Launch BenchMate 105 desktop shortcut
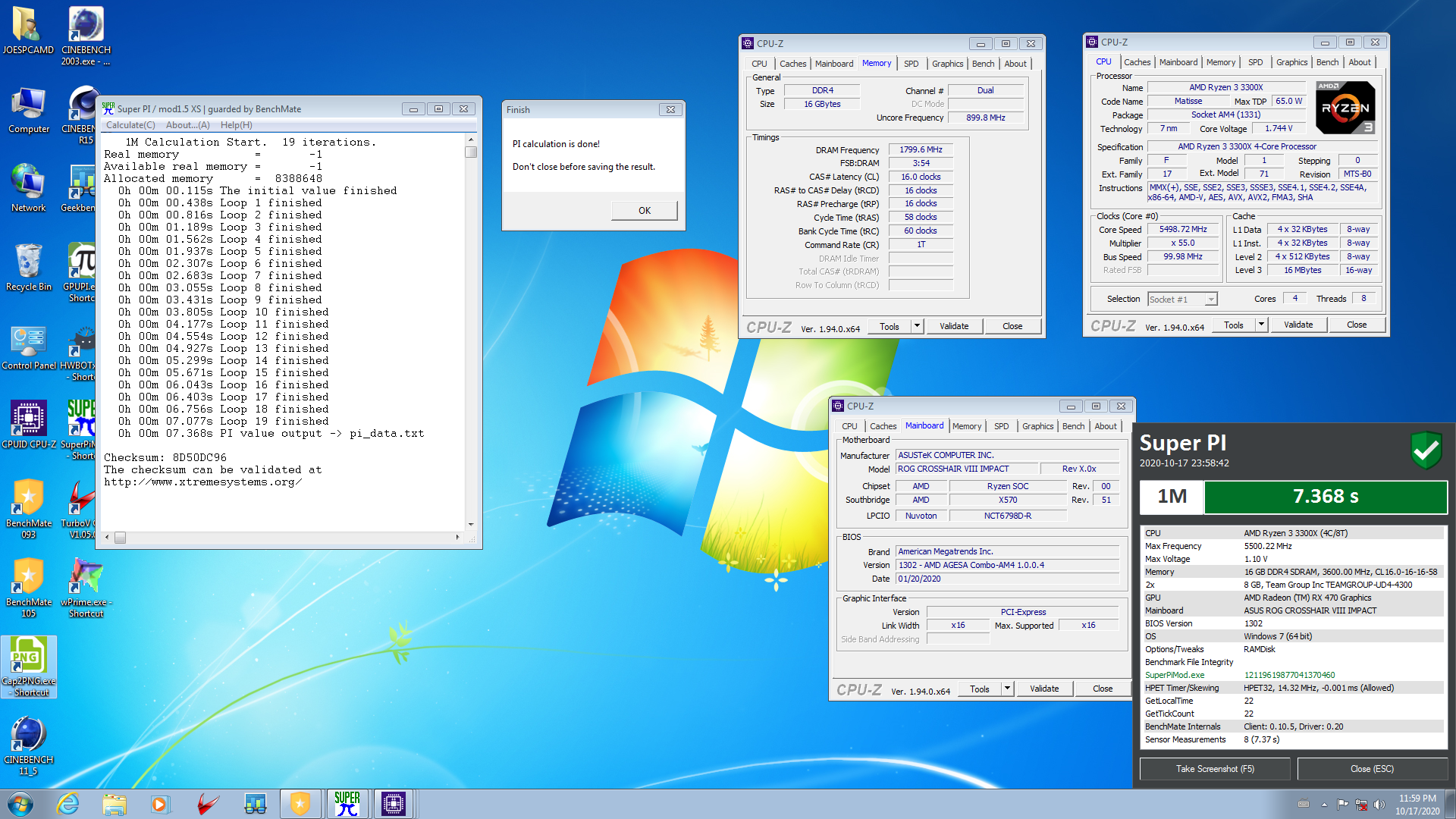This screenshot has height=819, width=1456. coord(28,588)
